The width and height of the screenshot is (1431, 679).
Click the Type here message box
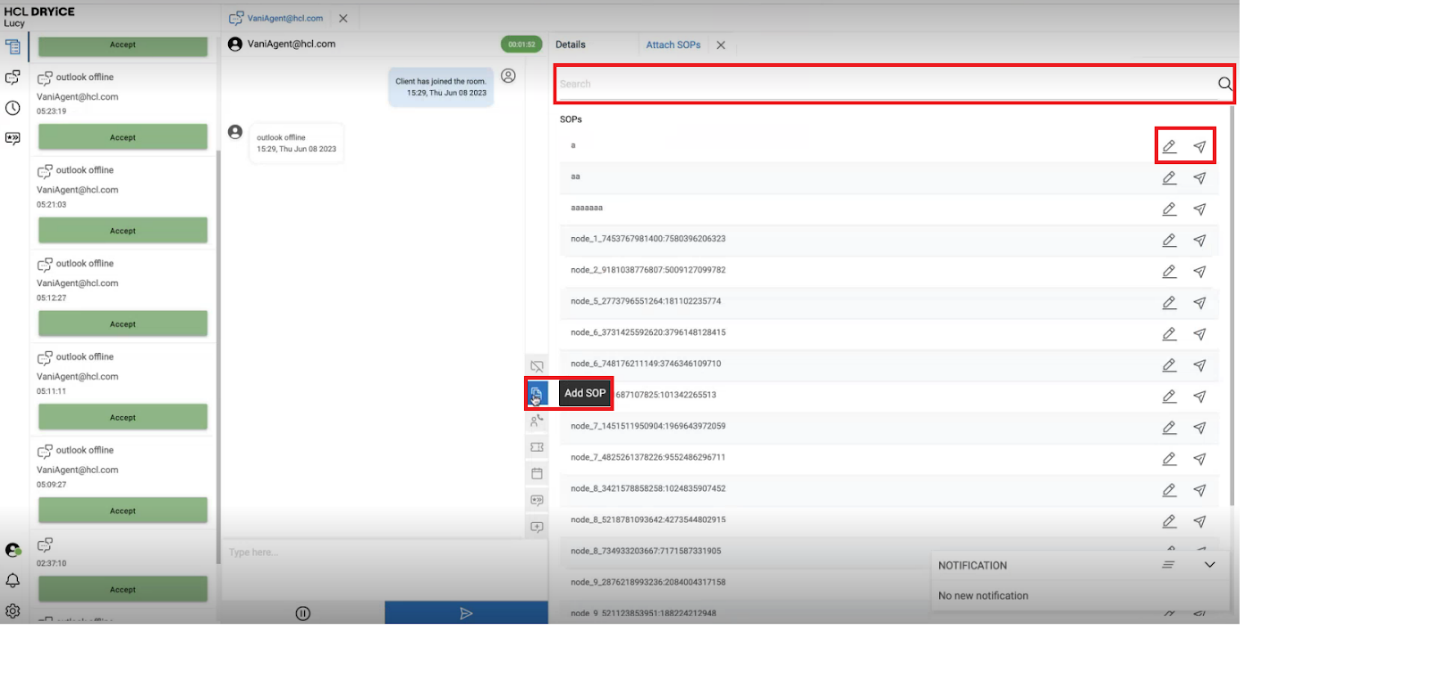pyautogui.click(x=384, y=552)
